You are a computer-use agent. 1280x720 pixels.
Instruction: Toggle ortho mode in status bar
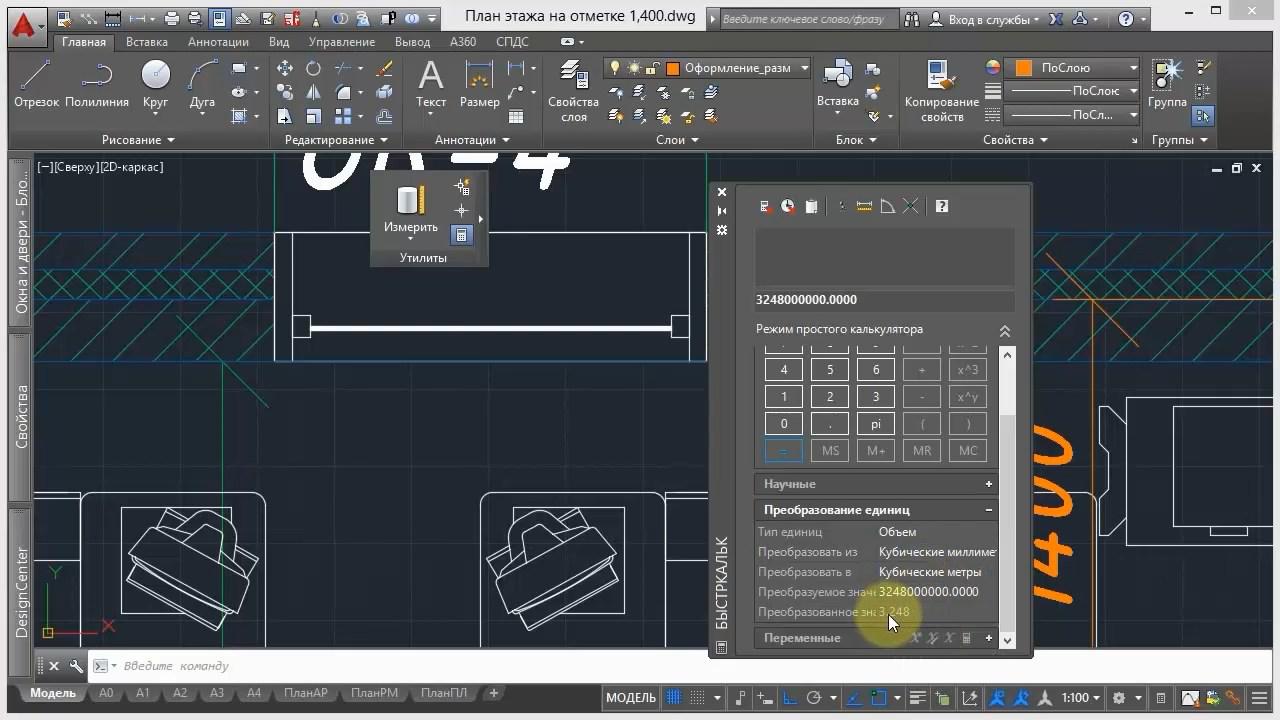click(789, 697)
